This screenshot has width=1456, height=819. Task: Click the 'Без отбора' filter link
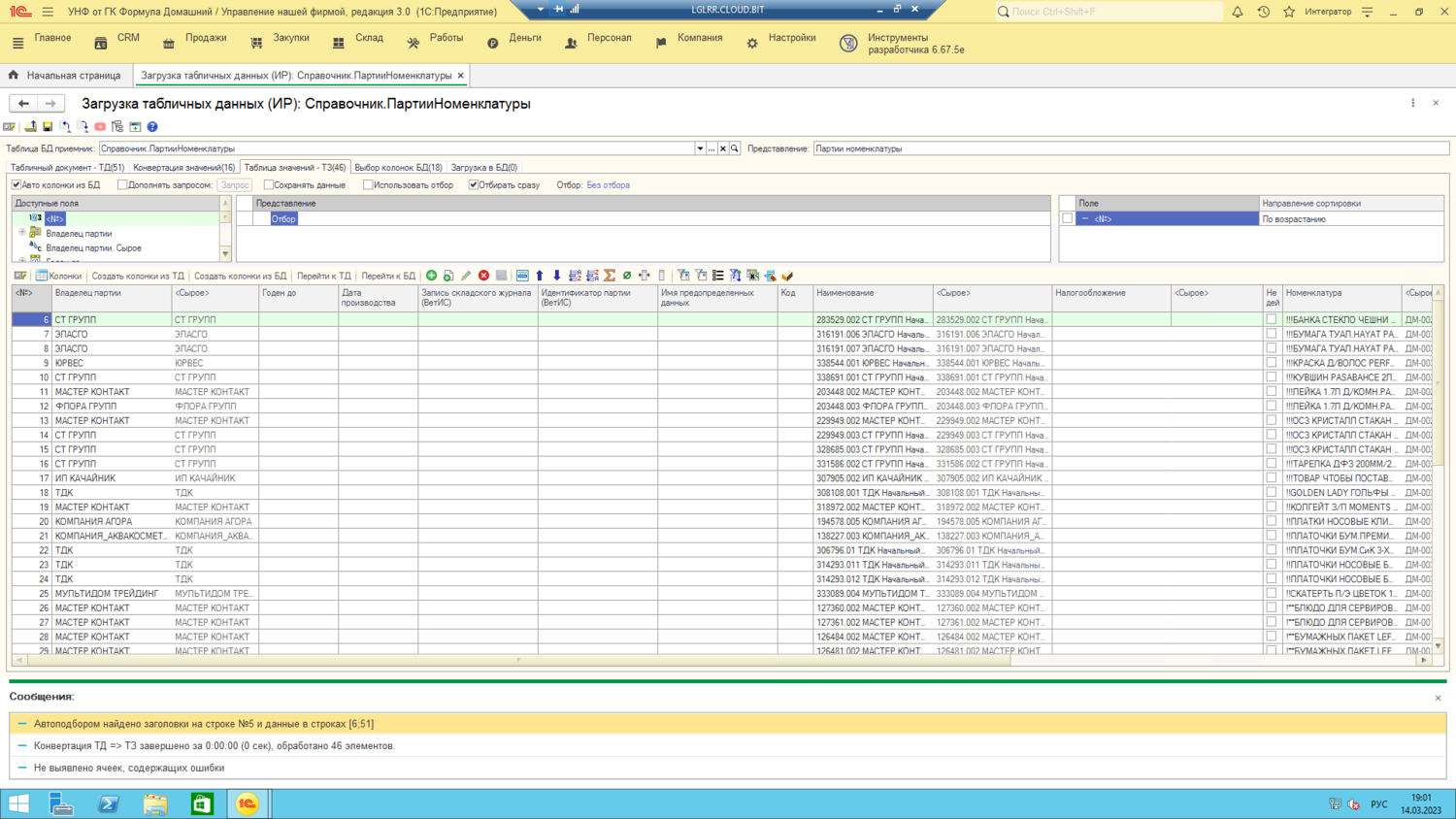pyautogui.click(x=608, y=184)
